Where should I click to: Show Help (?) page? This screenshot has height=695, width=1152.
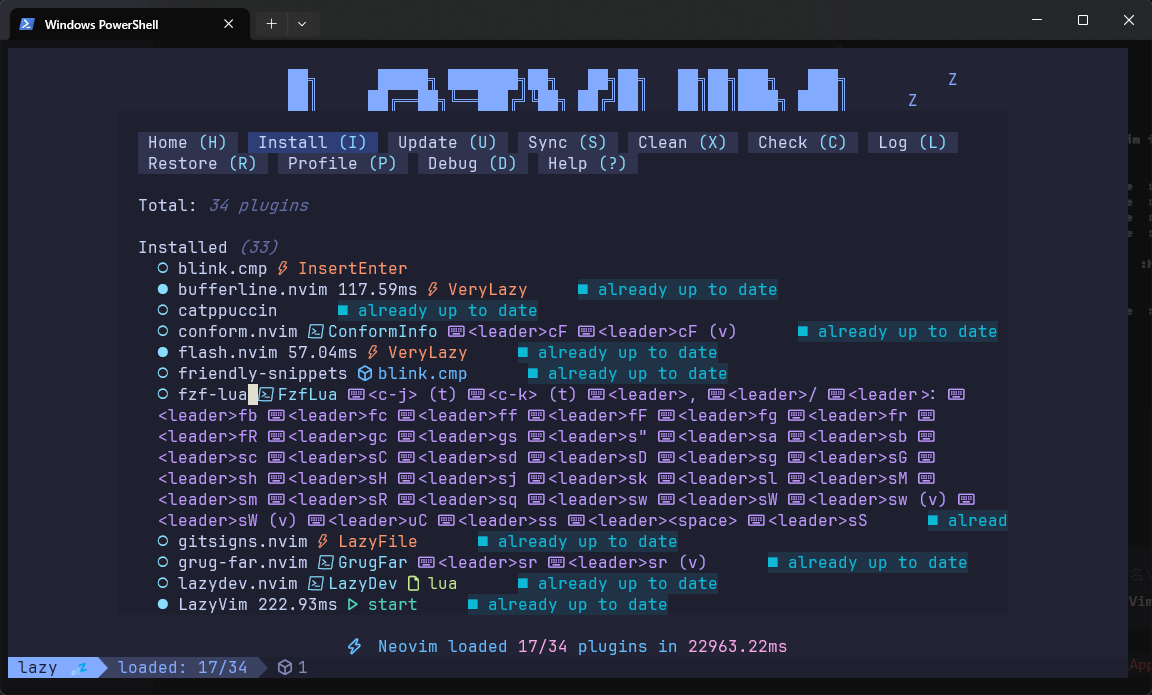click(587, 164)
